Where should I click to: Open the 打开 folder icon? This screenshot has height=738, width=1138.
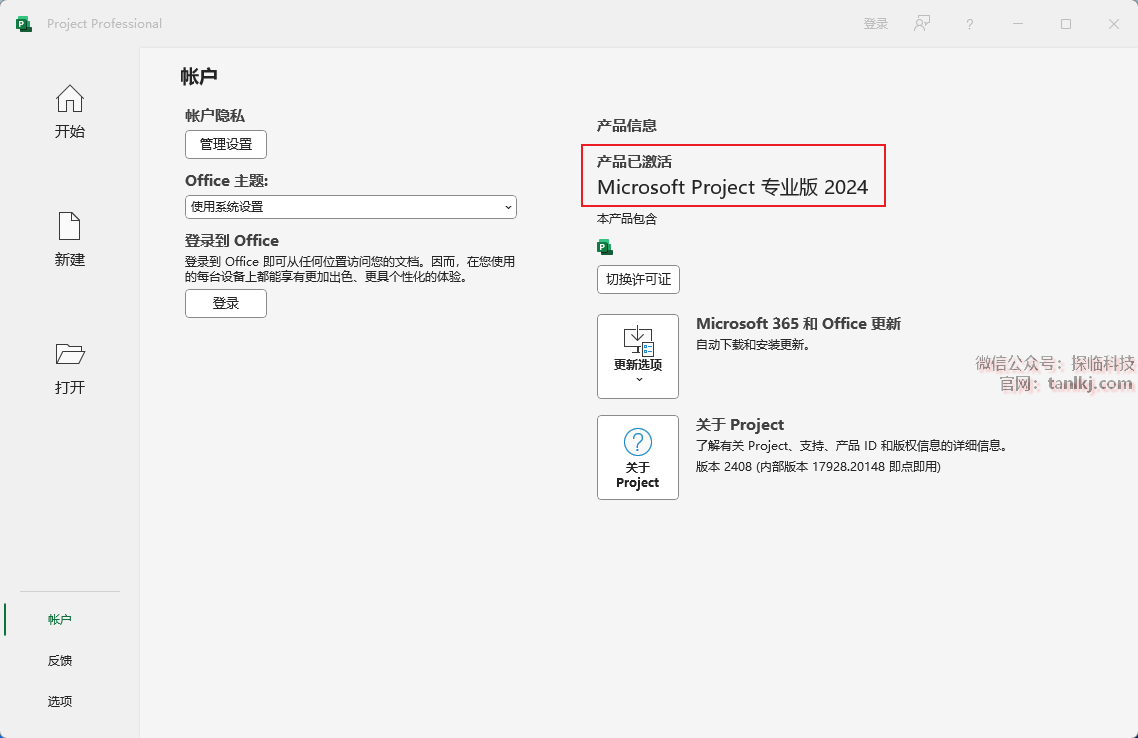tap(70, 354)
